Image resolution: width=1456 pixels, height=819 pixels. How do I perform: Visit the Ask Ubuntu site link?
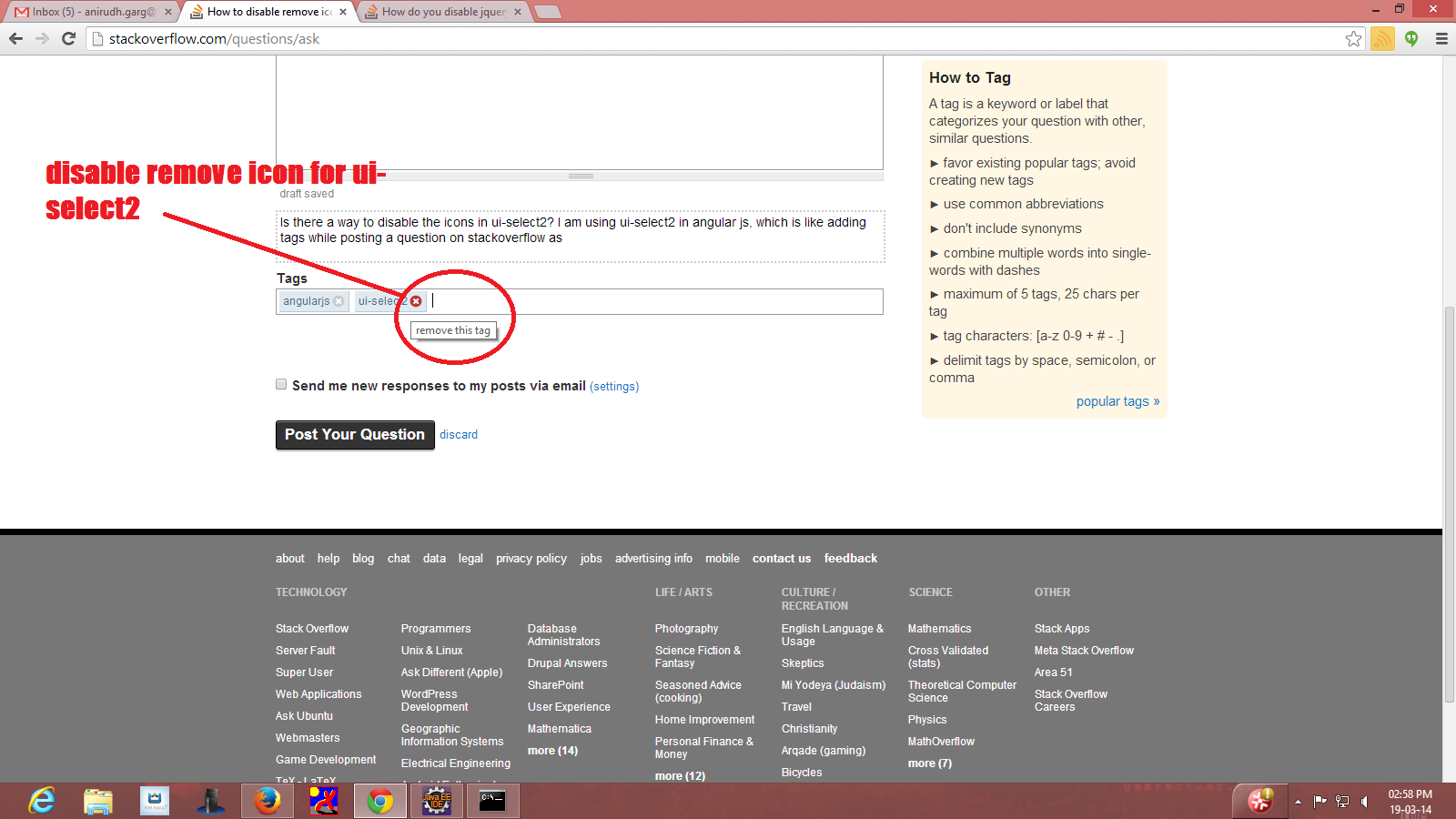tap(304, 716)
